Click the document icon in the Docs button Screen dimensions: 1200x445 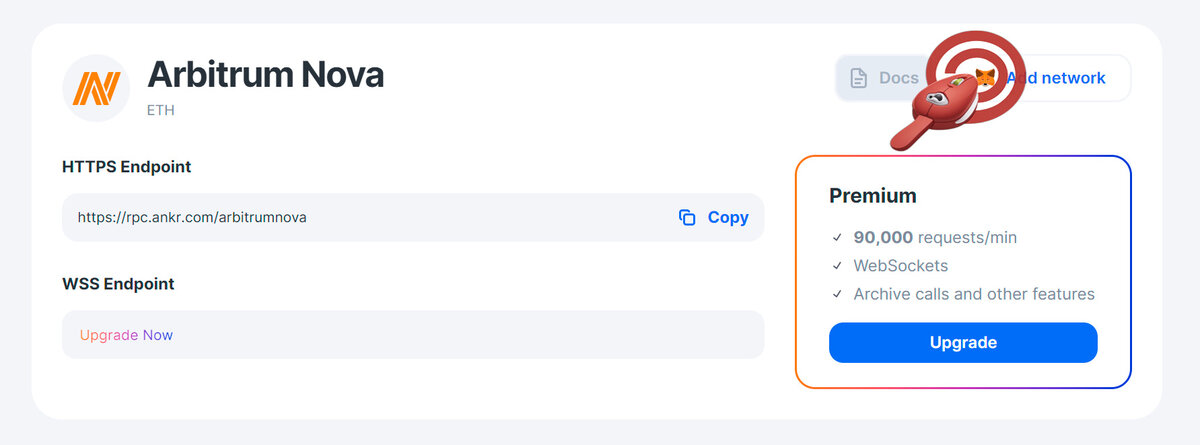pyautogui.click(x=858, y=78)
